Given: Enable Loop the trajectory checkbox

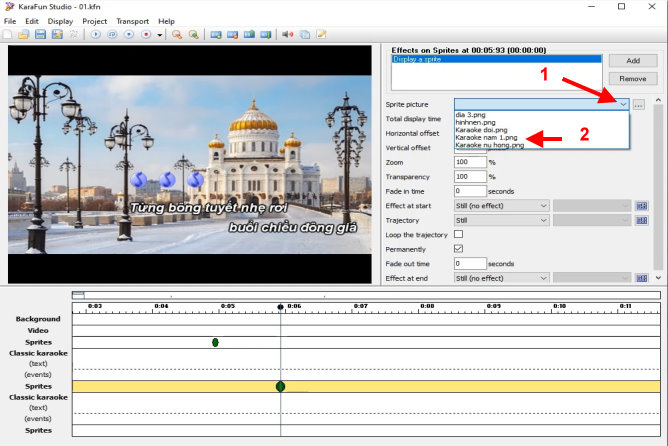Looking at the screenshot, I should (459, 234).
